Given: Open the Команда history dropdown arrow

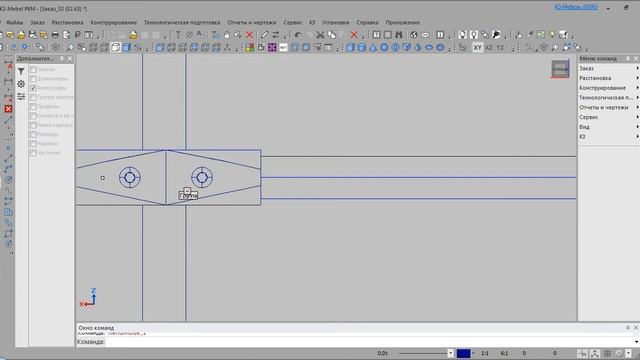Looking at the screenshot, I should [x=636, y=342].
